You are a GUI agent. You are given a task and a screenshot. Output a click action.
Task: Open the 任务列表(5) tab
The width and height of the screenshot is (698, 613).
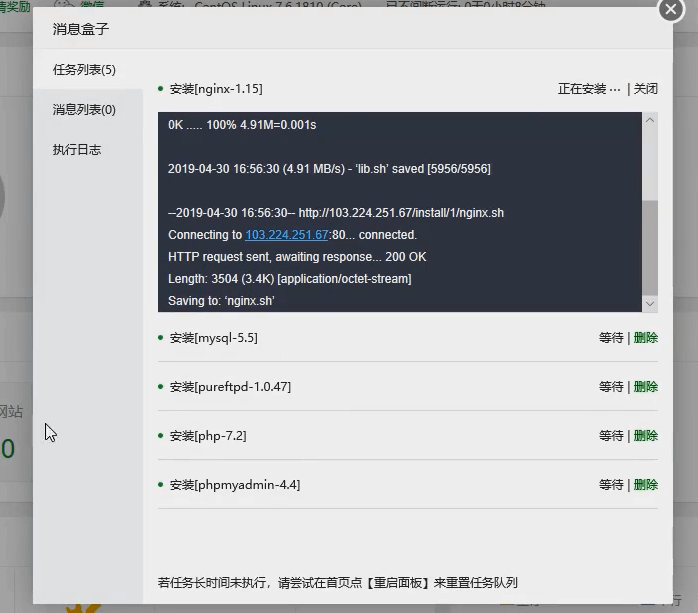[x=84, y=70]
